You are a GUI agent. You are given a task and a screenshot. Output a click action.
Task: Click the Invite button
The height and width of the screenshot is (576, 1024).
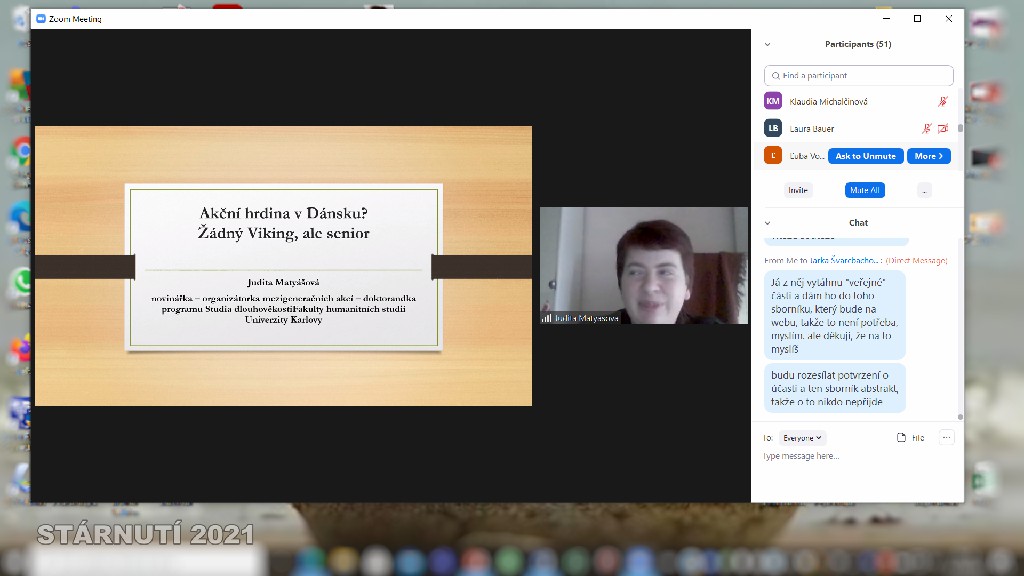tap(798, 190)
